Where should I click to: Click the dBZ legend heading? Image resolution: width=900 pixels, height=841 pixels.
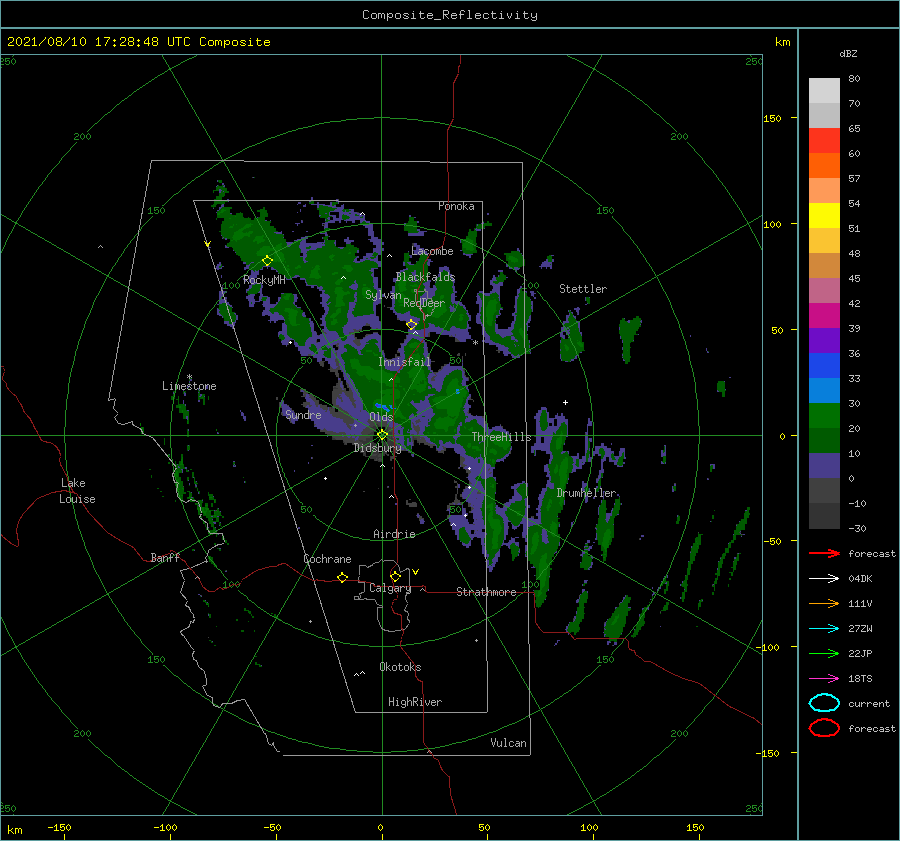[848, 53]
